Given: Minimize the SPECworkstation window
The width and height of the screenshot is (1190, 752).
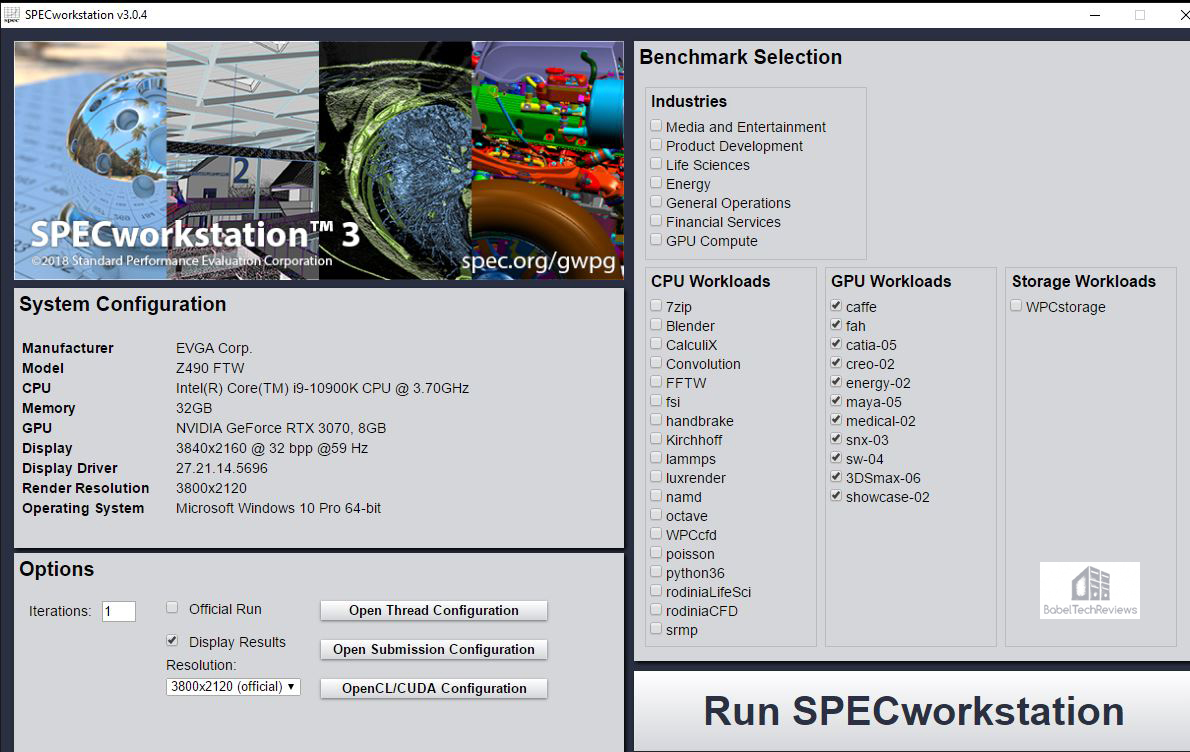Looking at the screenshot, I should coord(1095,14).
